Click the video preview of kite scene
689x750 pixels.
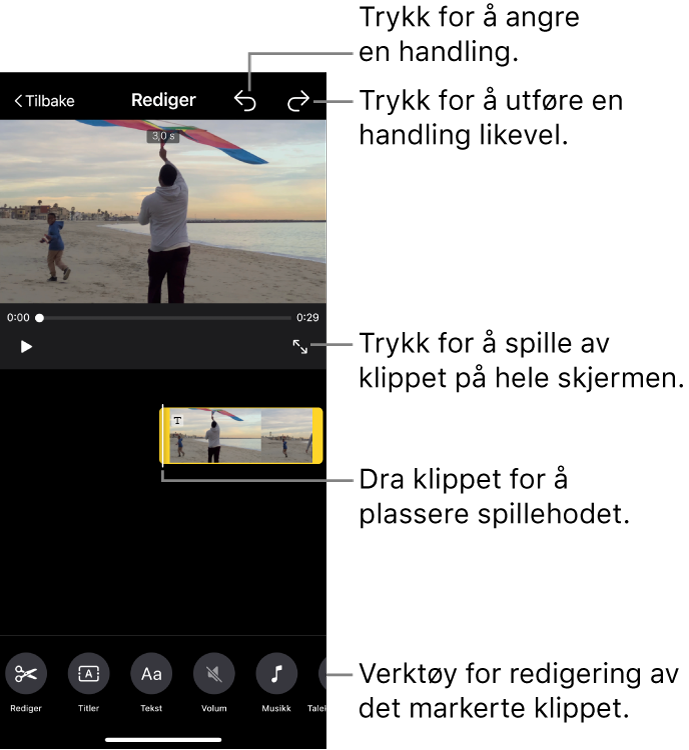click(x=163, y=211)
